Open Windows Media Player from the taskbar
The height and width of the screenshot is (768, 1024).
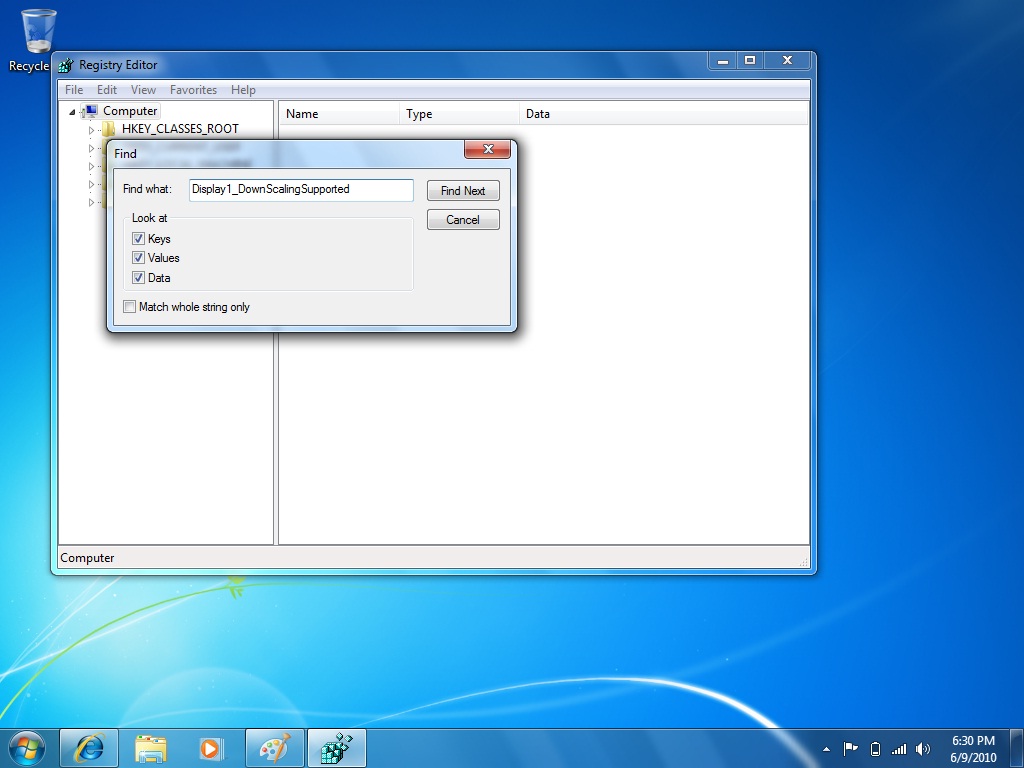[213, 747]
